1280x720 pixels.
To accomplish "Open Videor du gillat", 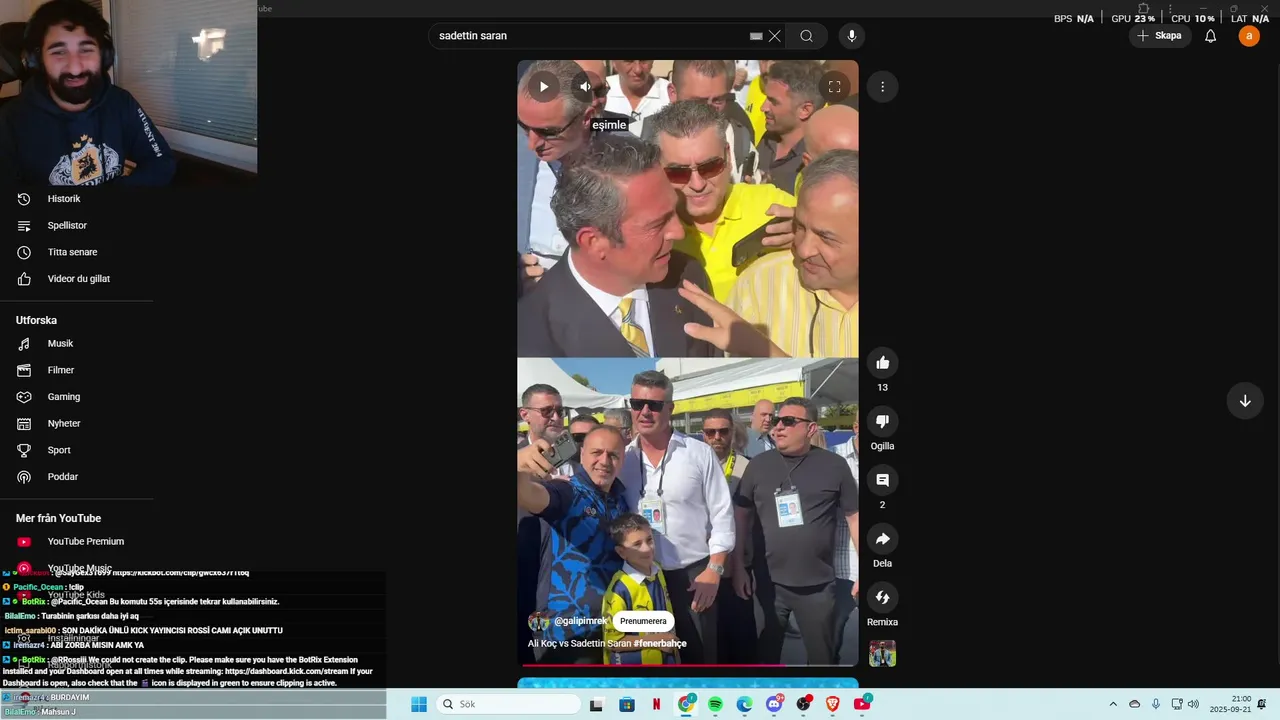I will pyautogui.click(x=77, y=279).
